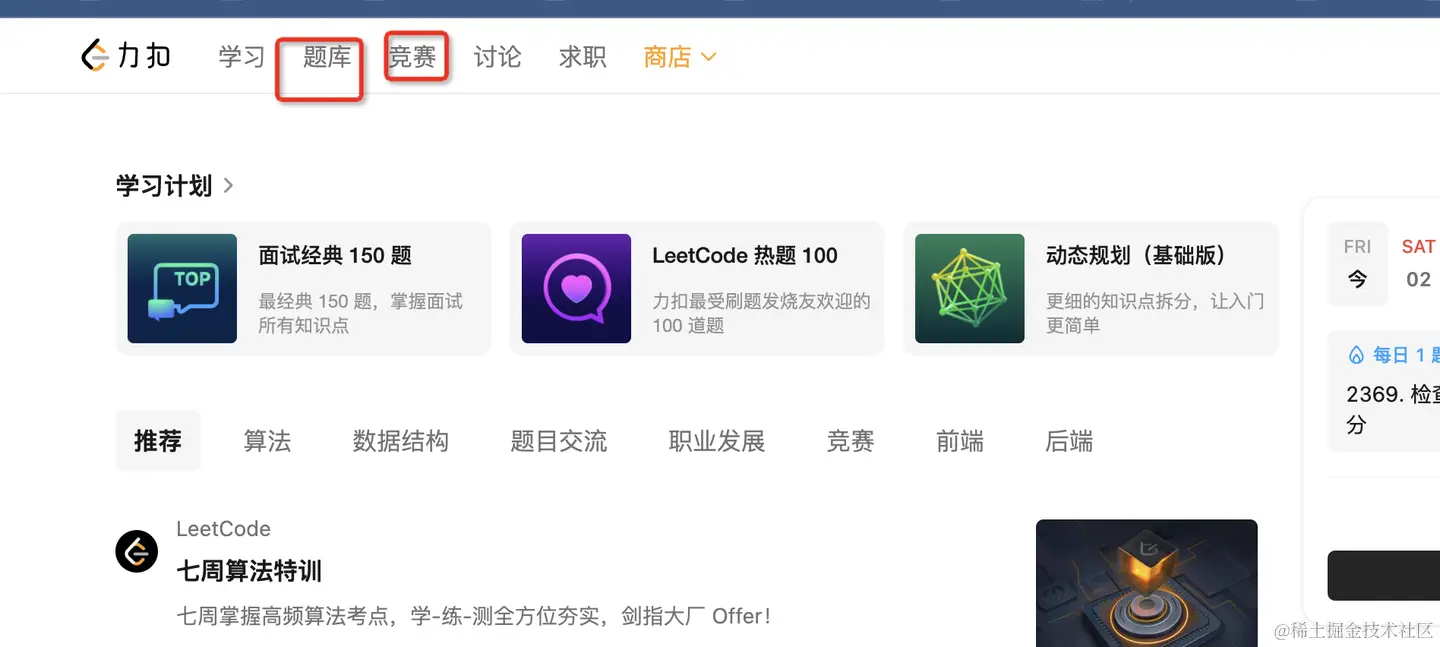The height and width of the screenshot is (647, 1440).
Task: Open the 七周算法特训 cover image
Action: [x=1147, y=583]
